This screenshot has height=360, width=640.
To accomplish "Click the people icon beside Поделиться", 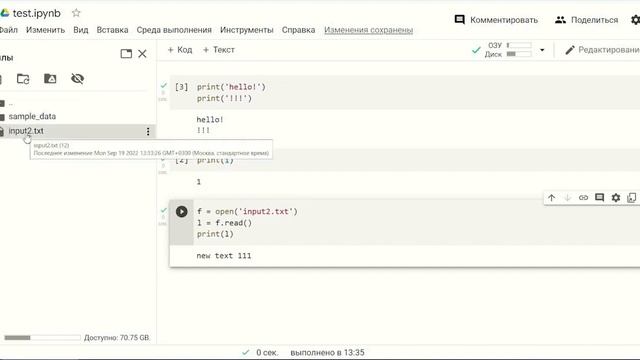I will pyautogui.click(x=560, y=20).
